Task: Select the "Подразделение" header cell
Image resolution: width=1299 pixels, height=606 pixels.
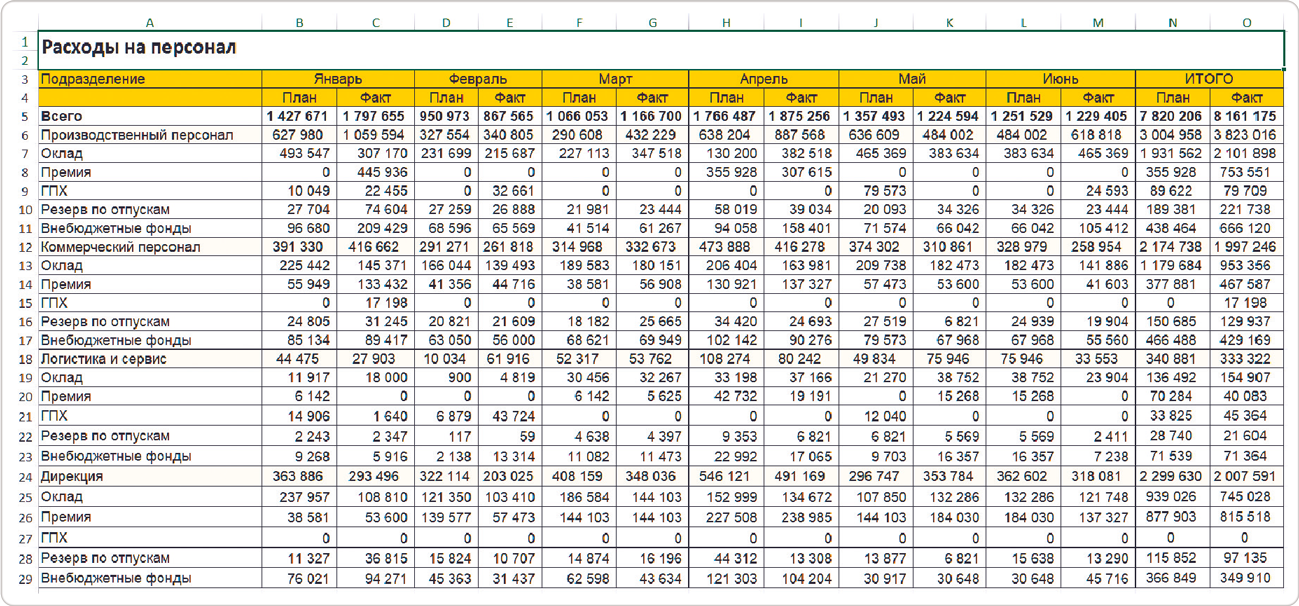Action: click(x=93, y=79)
